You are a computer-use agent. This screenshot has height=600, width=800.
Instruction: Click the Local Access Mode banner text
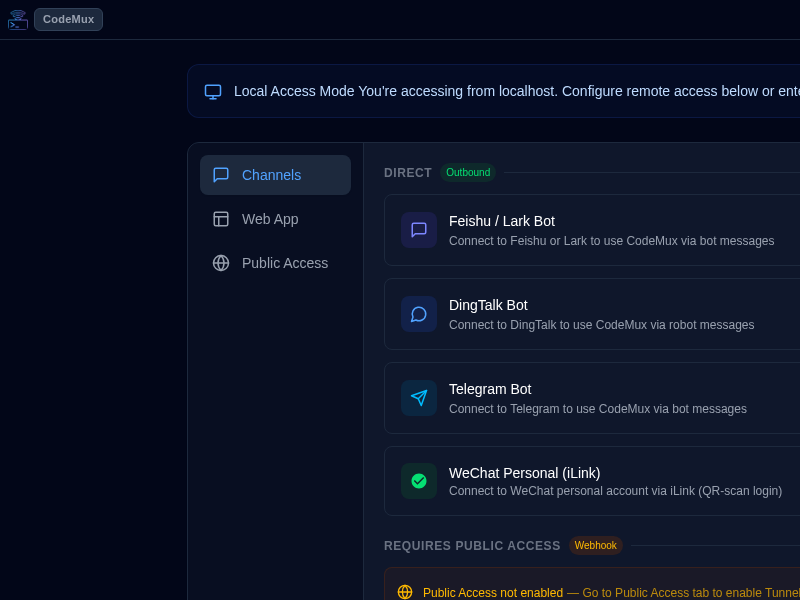pyautogui.click(x=517, y=91)
